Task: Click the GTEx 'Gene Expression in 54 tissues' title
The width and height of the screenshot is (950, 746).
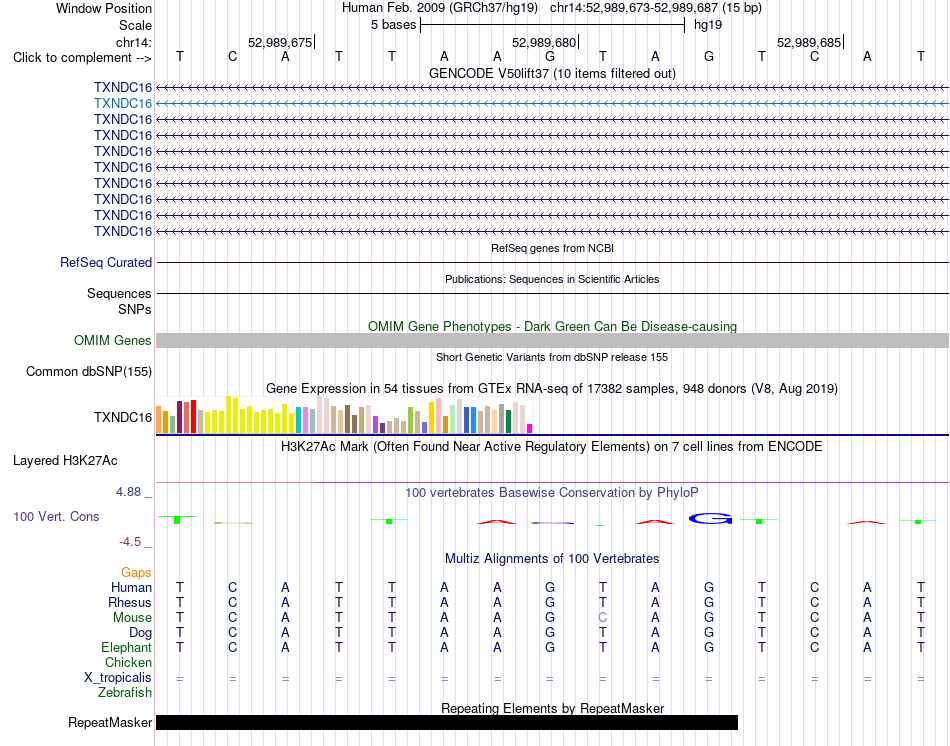Action: [552, 388]
